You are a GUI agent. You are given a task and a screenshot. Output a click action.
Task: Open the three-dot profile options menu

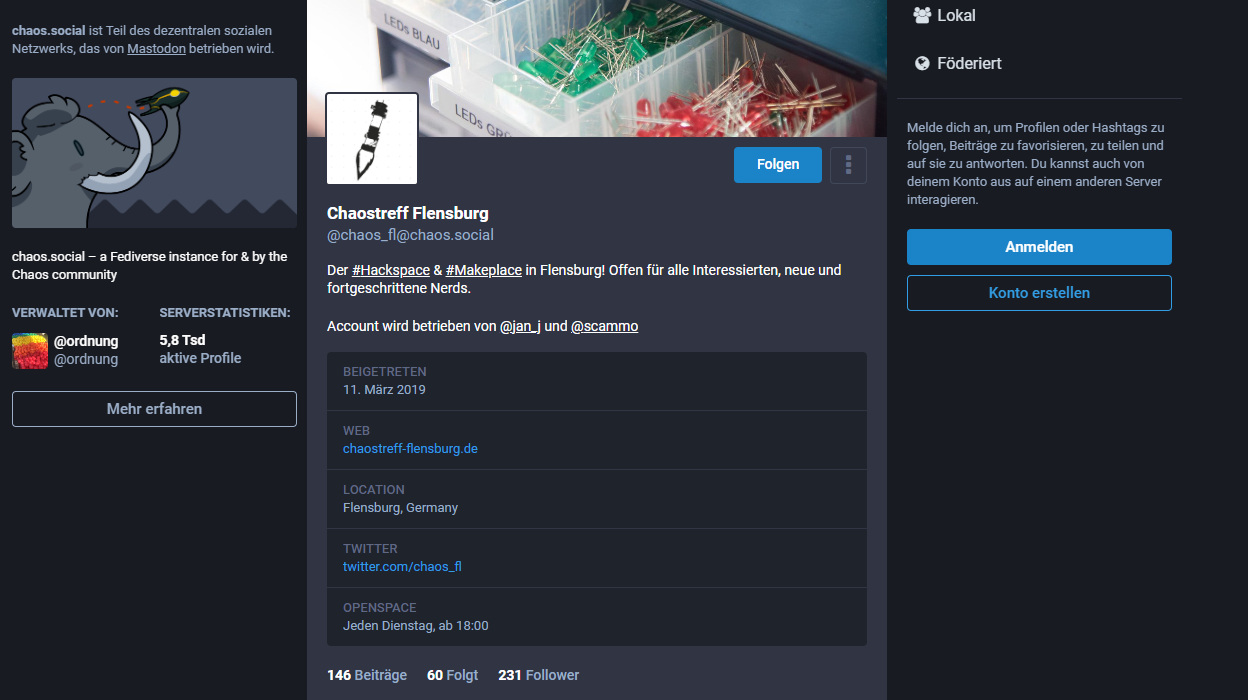pyautogui.click(x=848, y=165)
